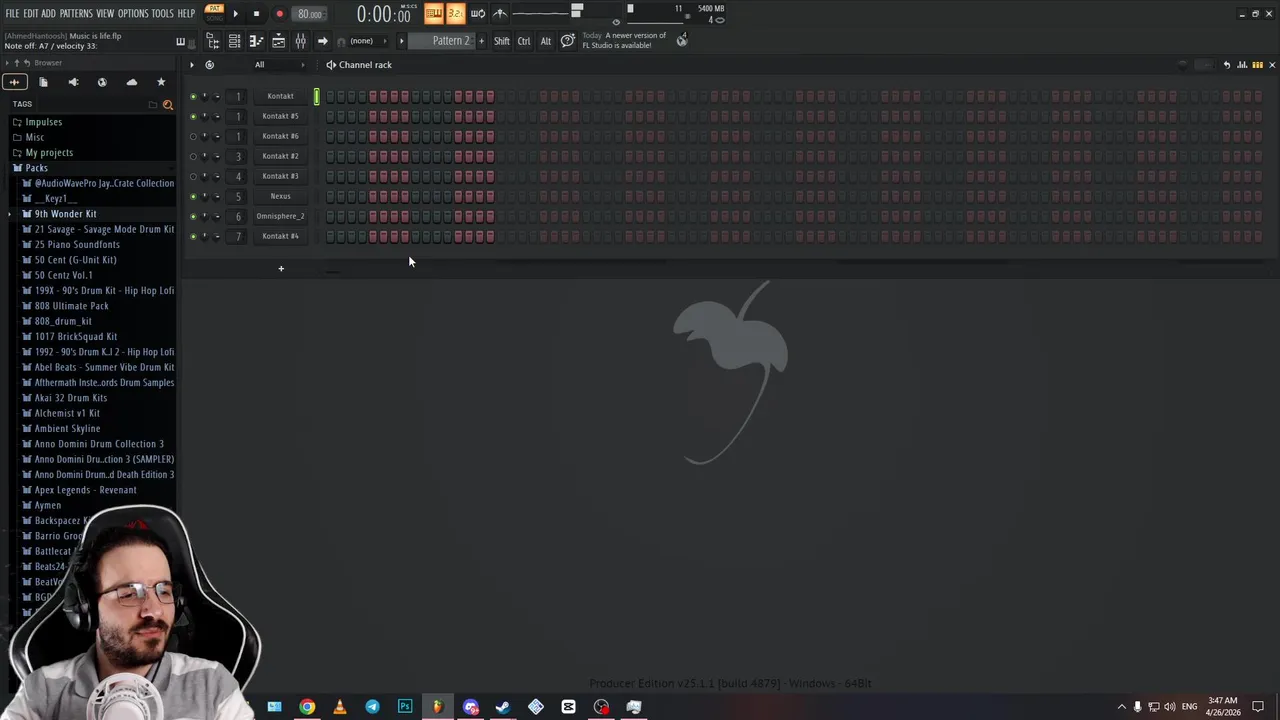
Task: Open Browser sounds speaker icon
Action: 73,82
